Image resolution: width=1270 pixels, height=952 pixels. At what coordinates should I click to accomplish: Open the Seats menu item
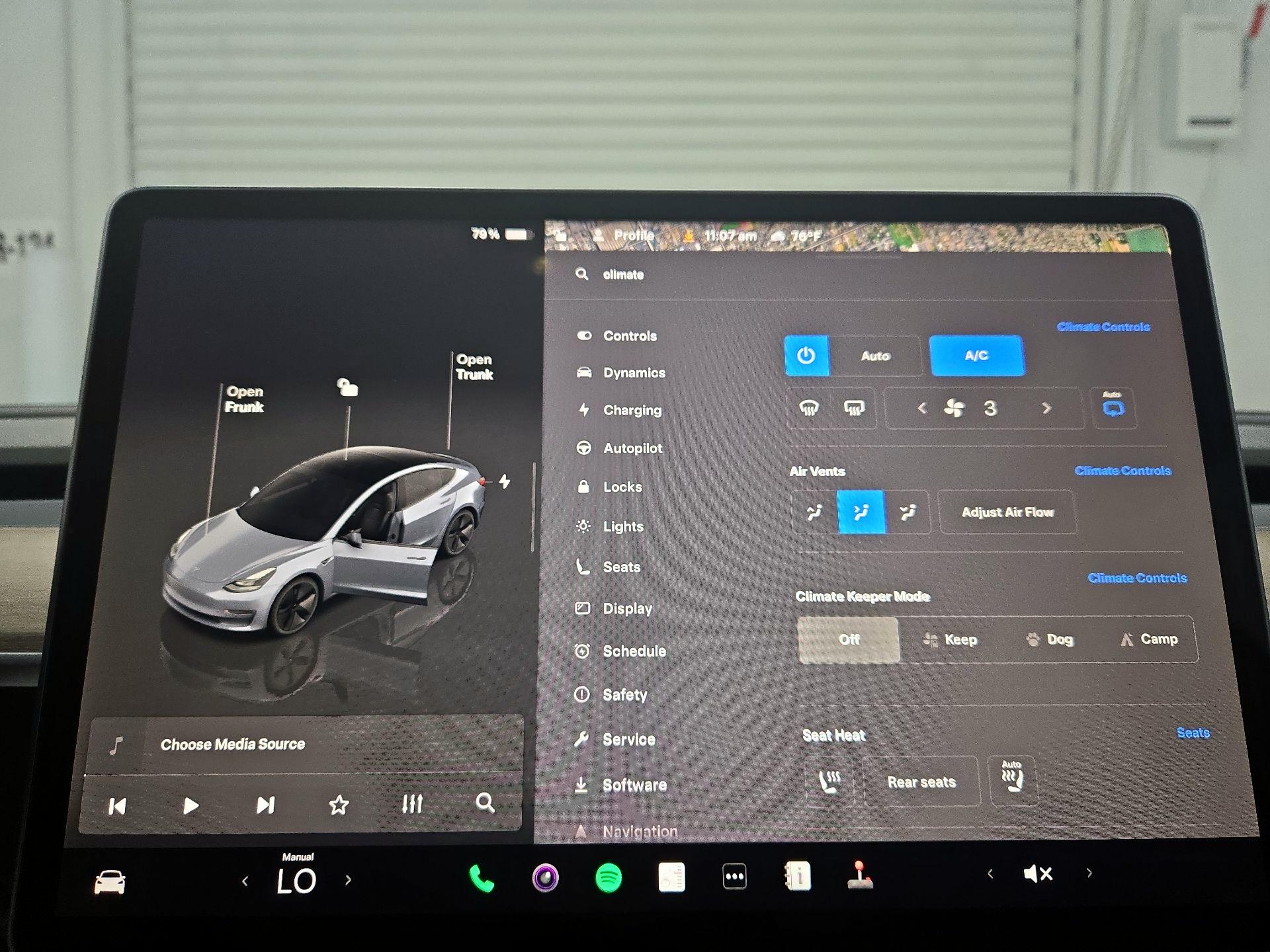(x=608, y=567)
